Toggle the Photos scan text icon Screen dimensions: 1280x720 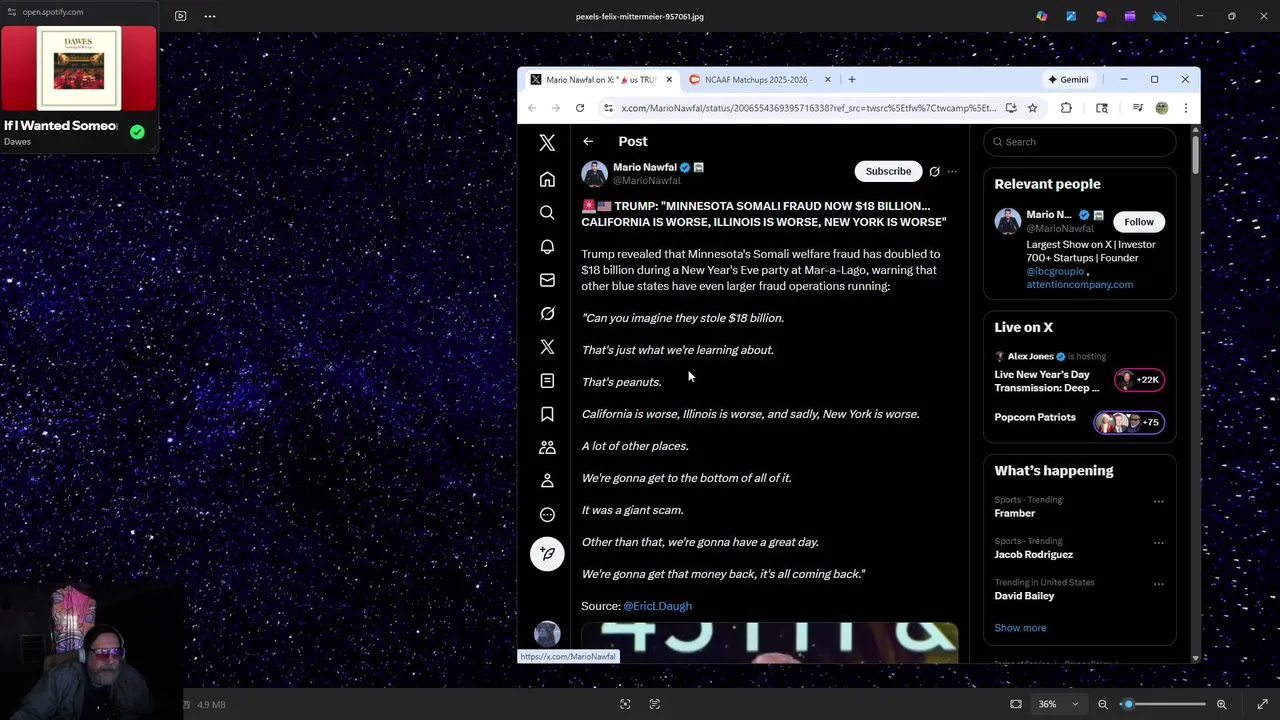[x=655, y=704]
